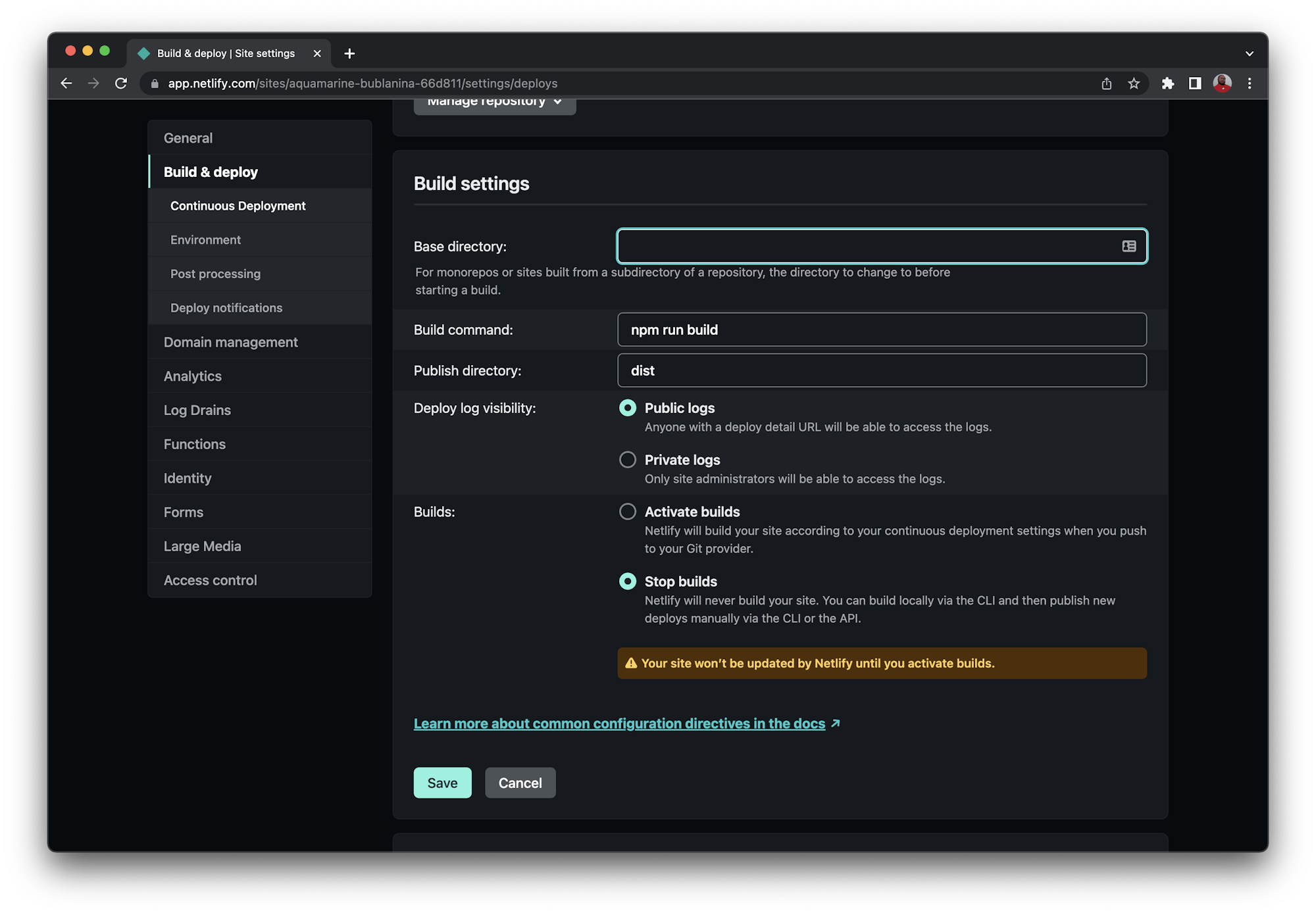
Task: Save the build settings
Action: pos(442,783)
